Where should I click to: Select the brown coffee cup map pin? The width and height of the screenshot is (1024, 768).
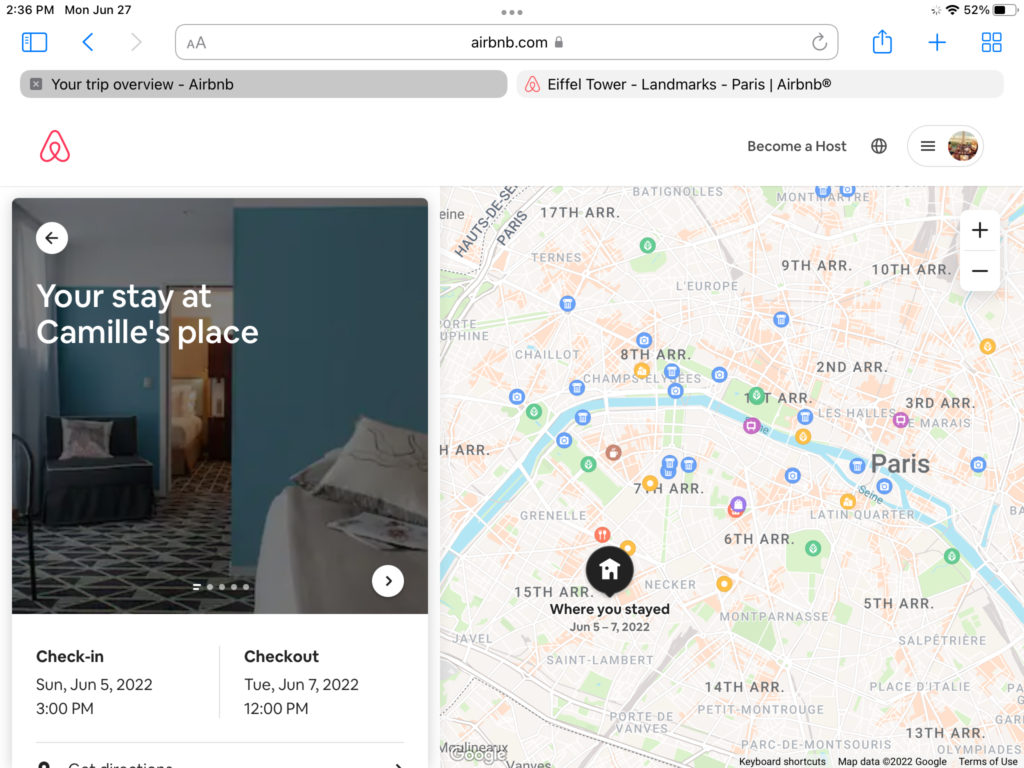coord(613,452)
